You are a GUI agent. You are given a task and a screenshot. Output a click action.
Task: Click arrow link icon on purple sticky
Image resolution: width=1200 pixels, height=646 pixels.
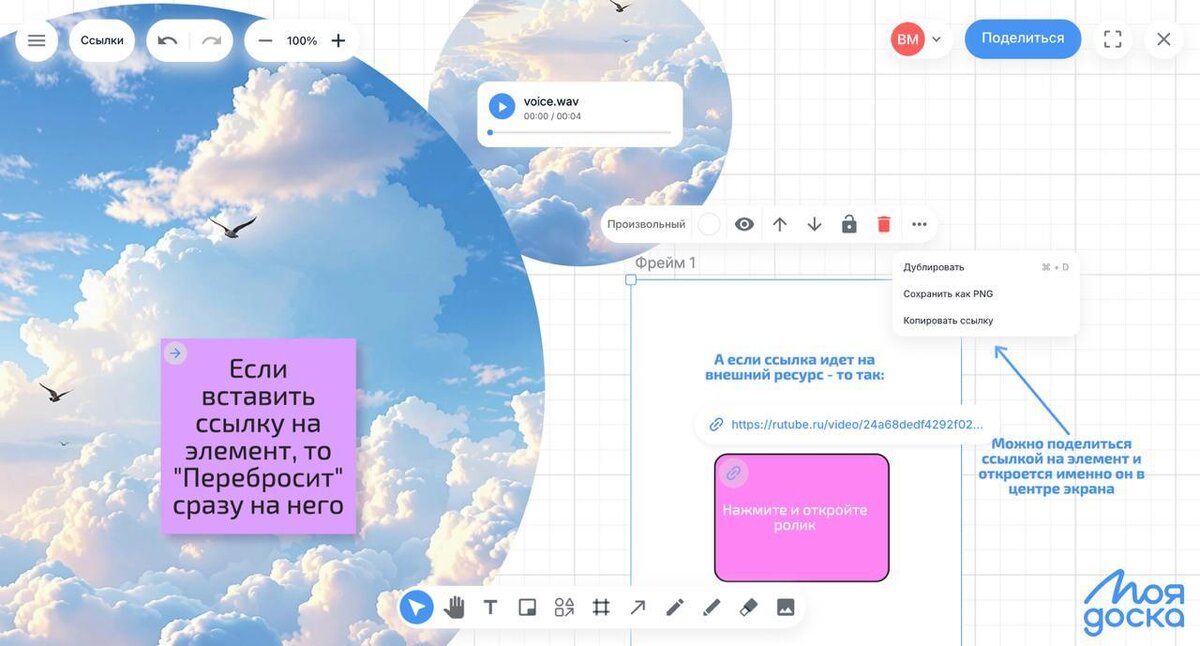pyautogui.click(x=175, y=353)
